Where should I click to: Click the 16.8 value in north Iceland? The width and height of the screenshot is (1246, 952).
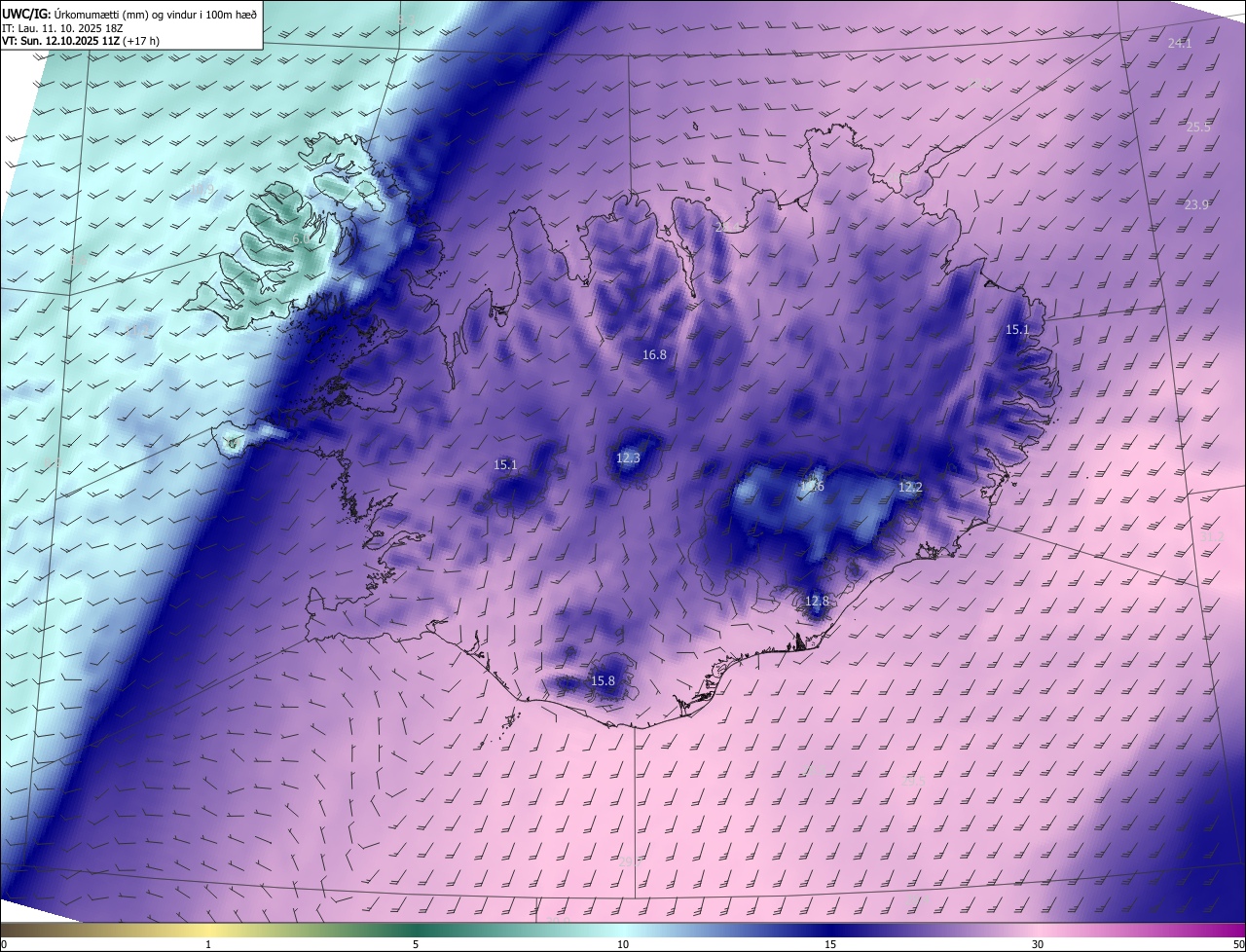click(x=654, y=355)
